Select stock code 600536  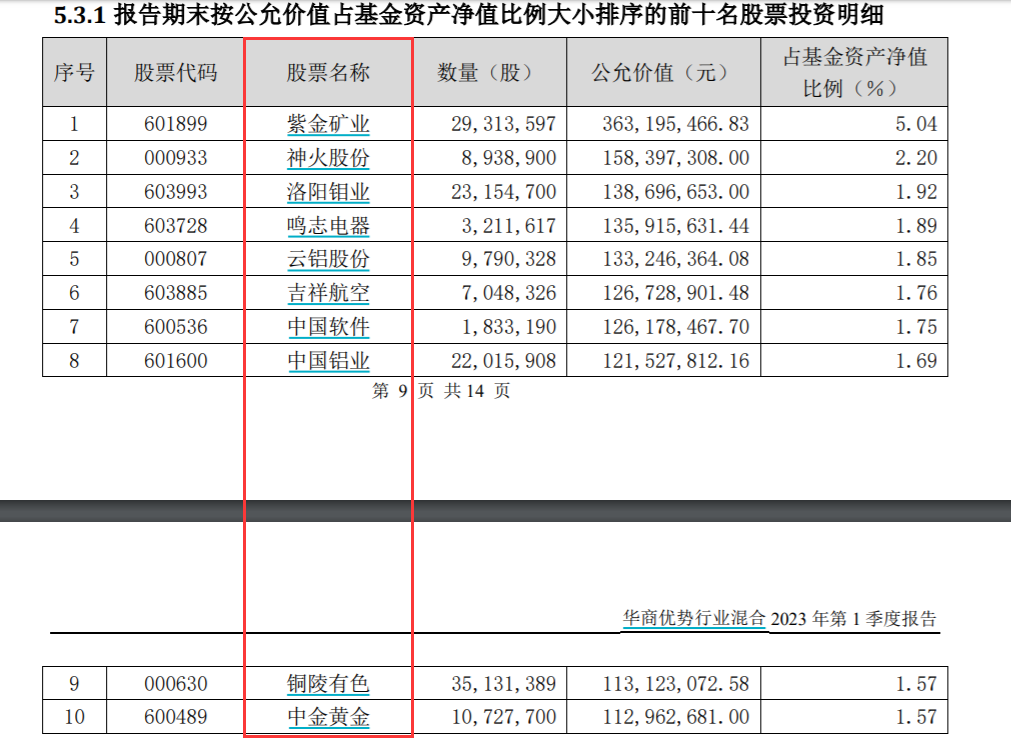(x=175, y=327)
